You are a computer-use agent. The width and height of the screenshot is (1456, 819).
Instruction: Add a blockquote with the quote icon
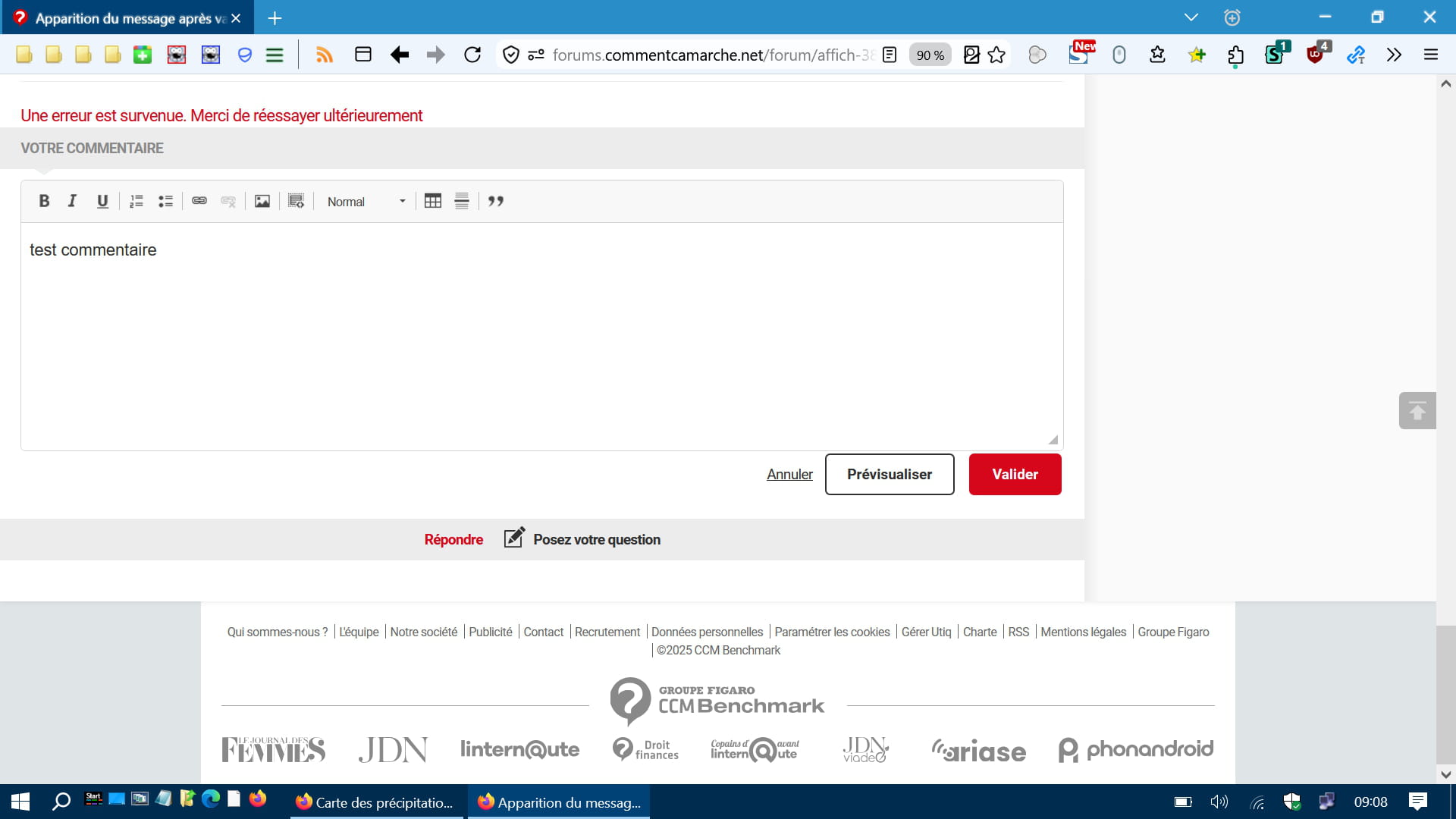coord(496,201)
